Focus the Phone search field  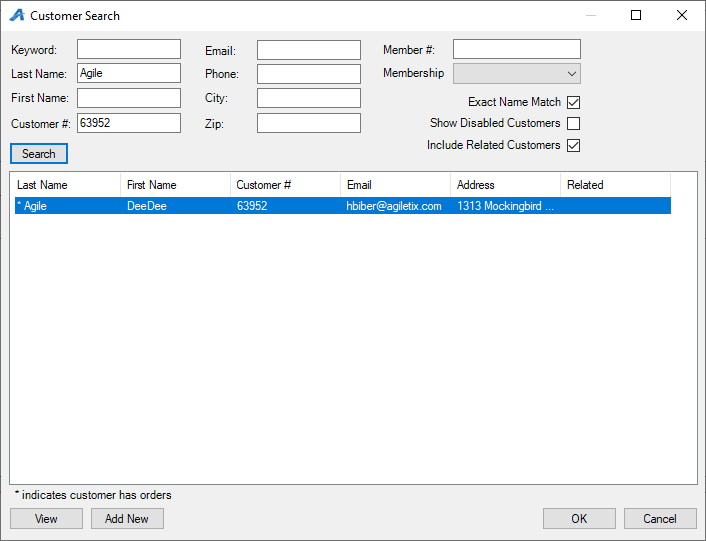[309, 74]
